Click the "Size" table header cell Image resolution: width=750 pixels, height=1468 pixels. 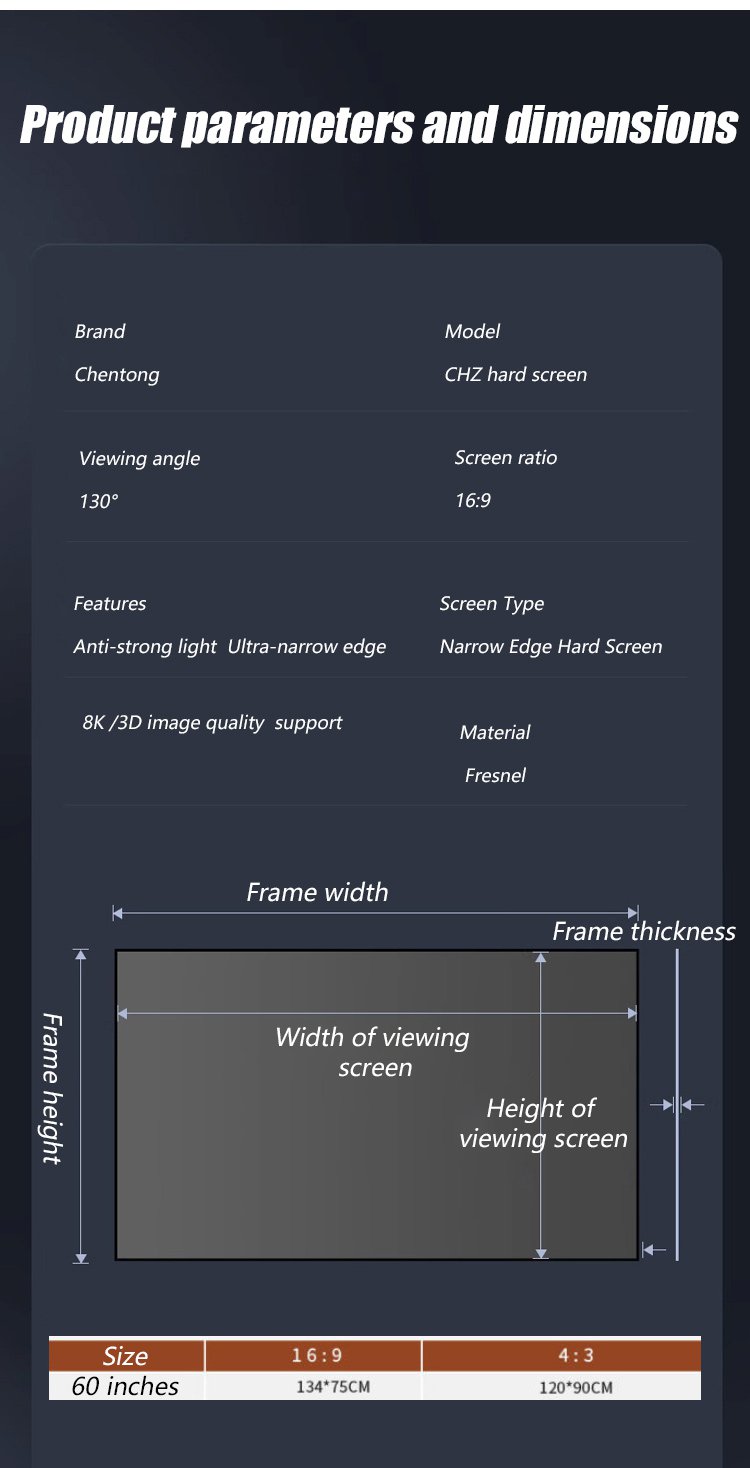(x=126, y=1356)
